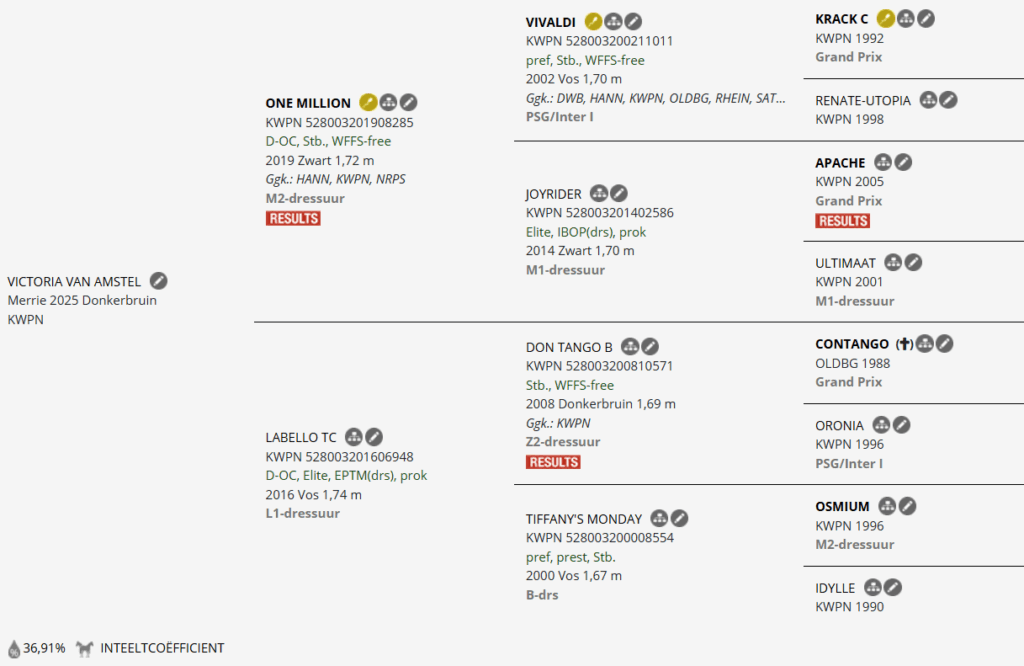Screen dimensions: 1024x666
Task: Open pedigree tree icon for DON TANGO B
Action: [630, 347]
